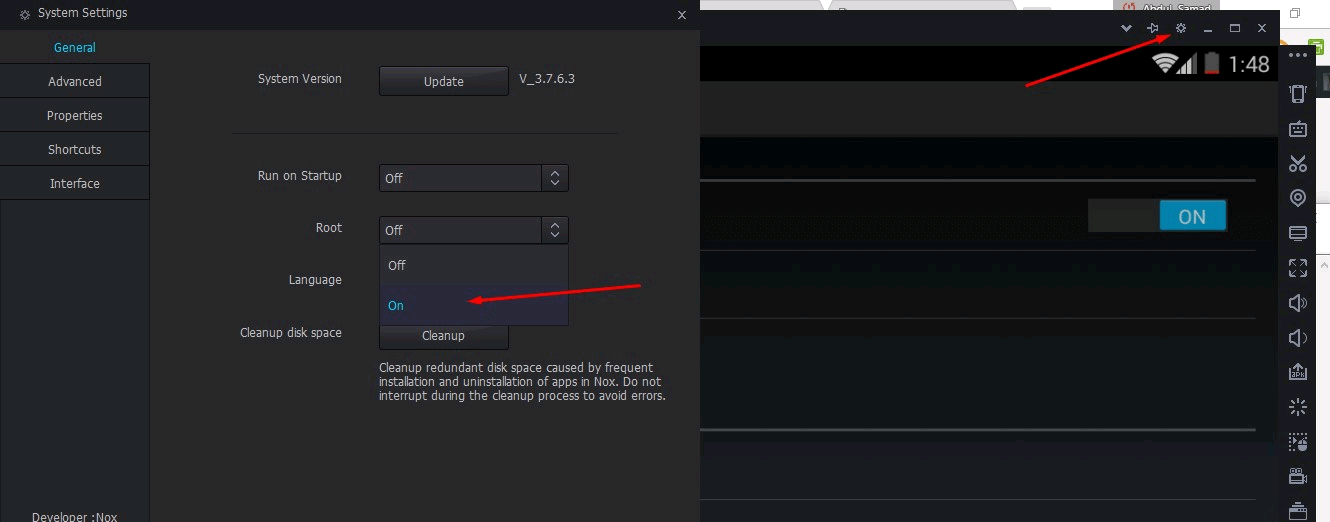This screenshot has height=522, width=1330.
Task: Open the down-chevron menu in Nox title bar
Action: [x=1126, y=28]
